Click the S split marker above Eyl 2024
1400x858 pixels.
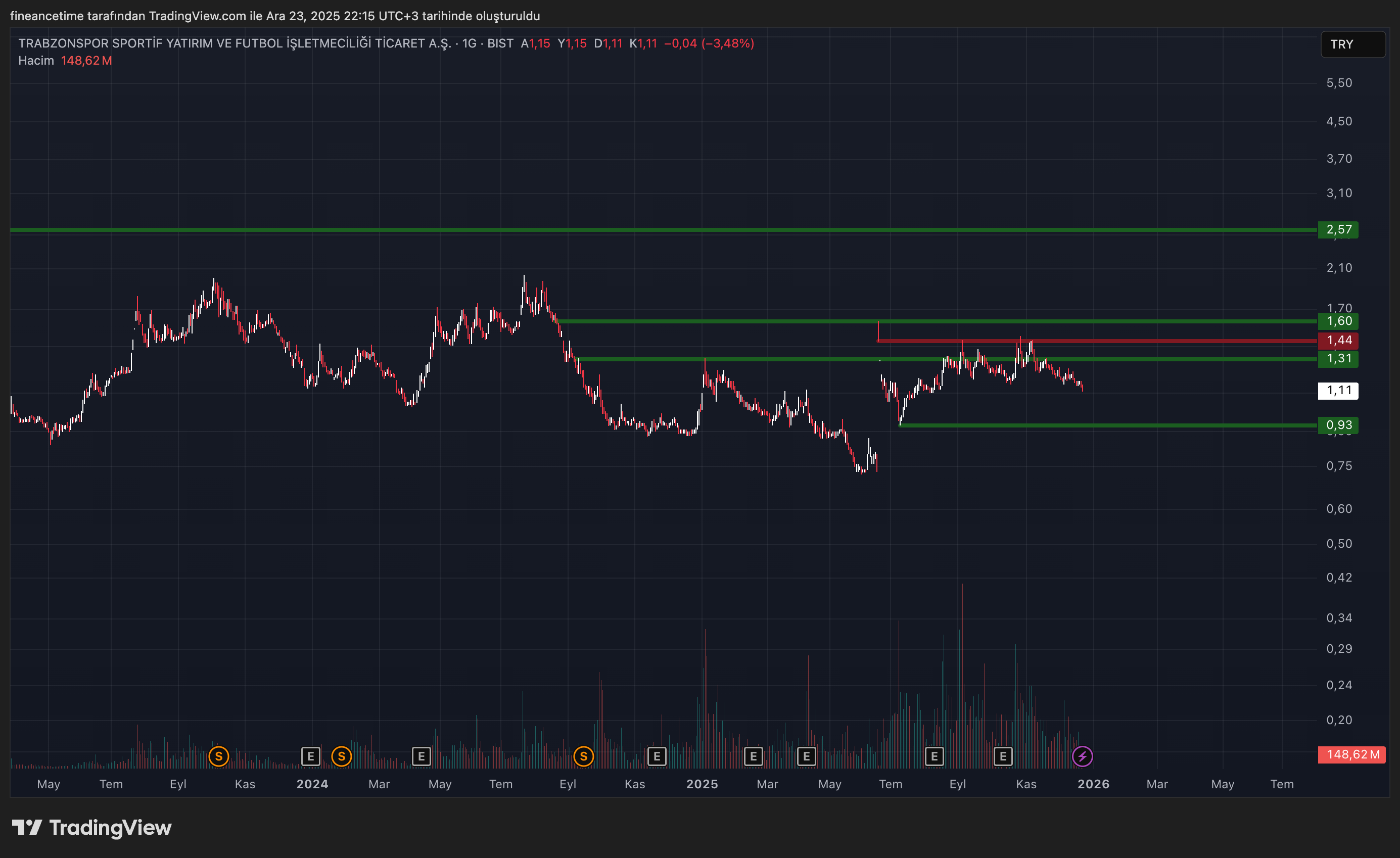point(584,756)
